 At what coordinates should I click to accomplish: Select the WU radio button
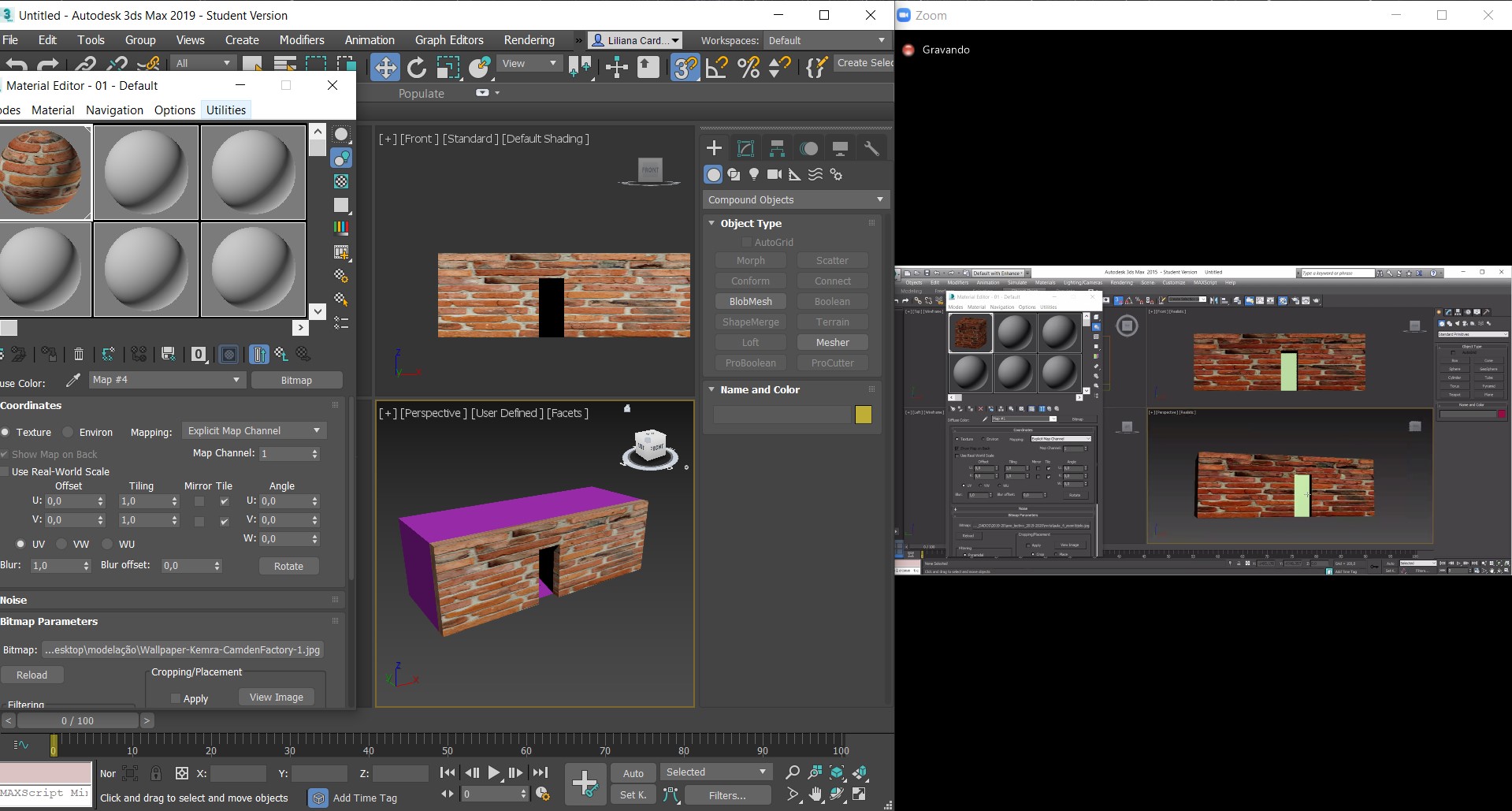pyautogui.click(x=107, y=544)
